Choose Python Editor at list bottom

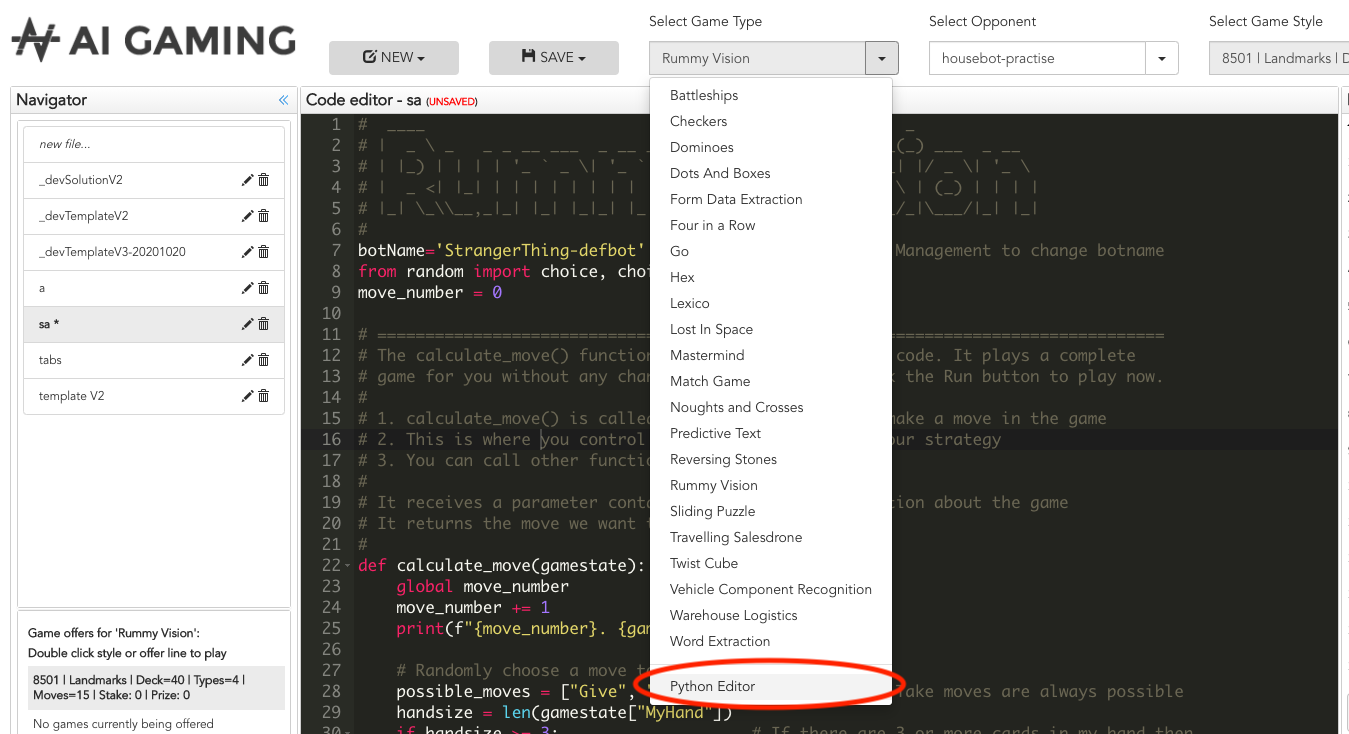pyautogui.click(x=770, y=686)
